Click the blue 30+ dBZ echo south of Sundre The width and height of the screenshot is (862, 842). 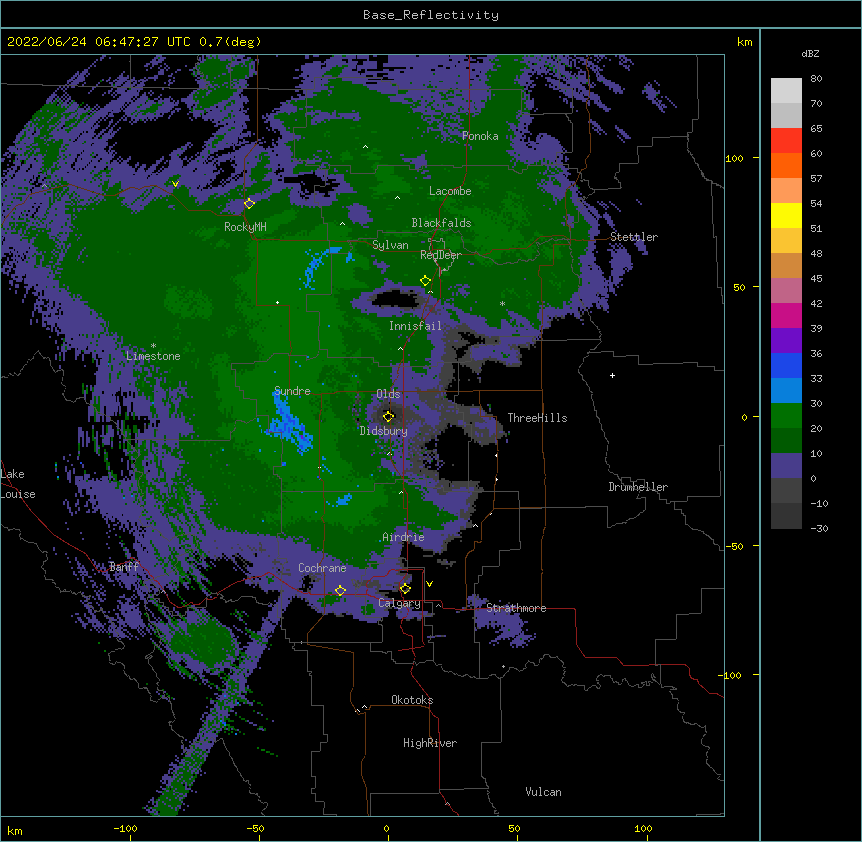(289, 423)
